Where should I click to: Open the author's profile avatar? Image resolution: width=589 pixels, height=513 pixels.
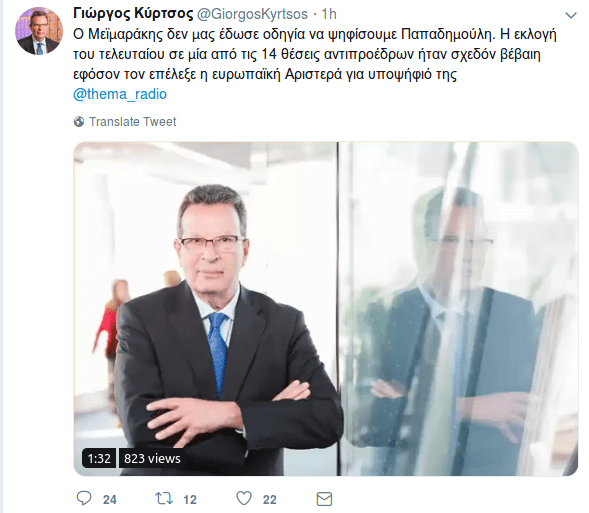coord(39,31)
